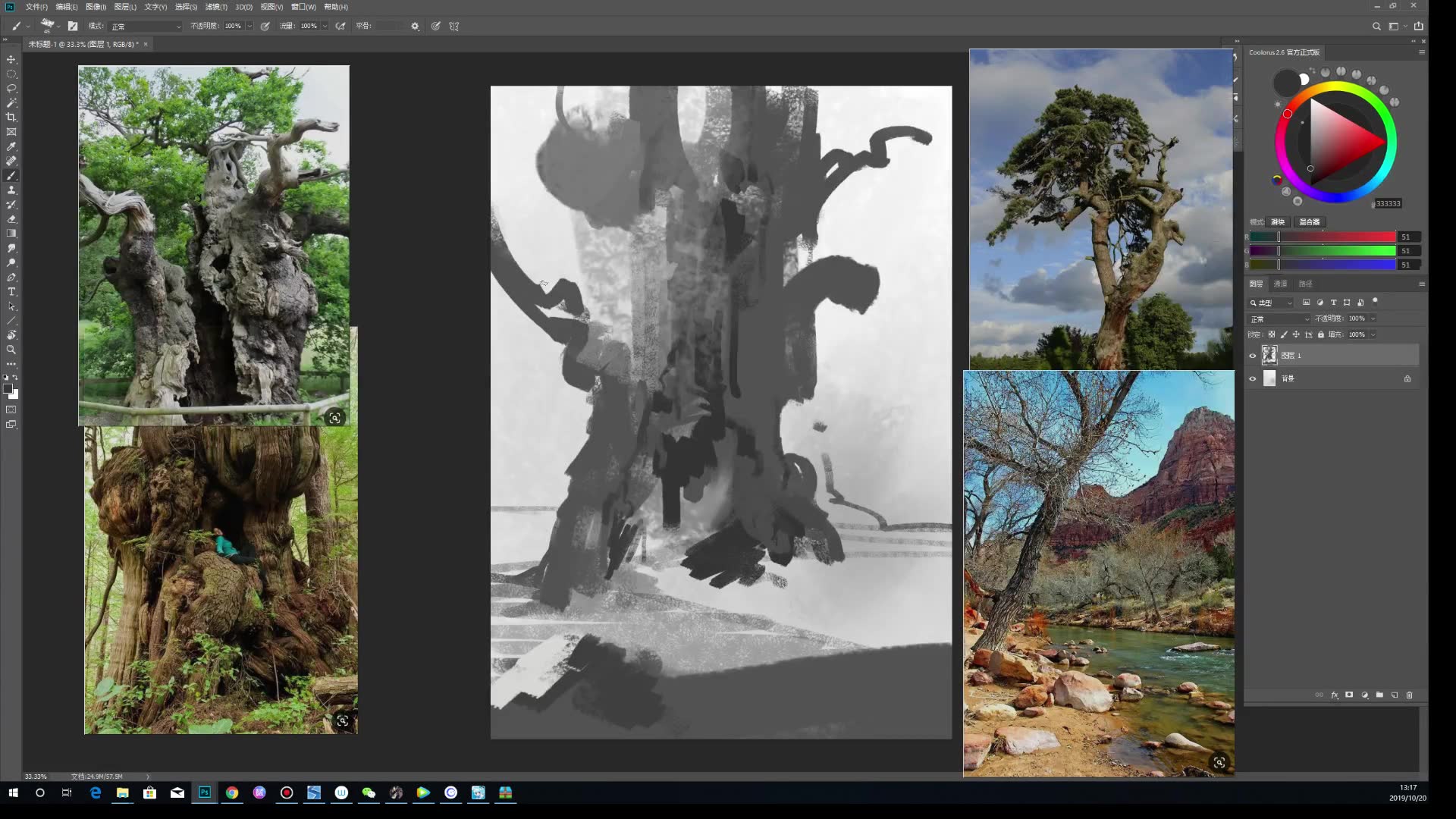Toggle lock position icon

1296,334
